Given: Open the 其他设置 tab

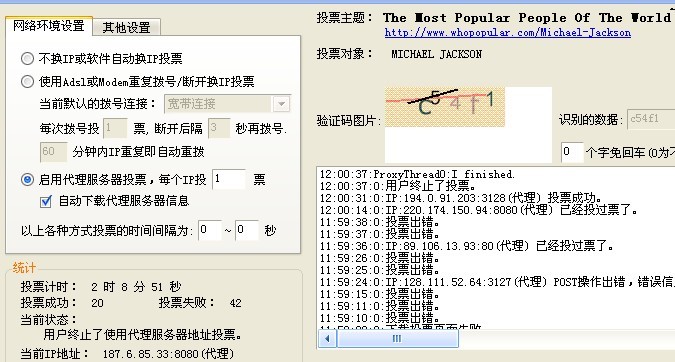Looking at the screenshot, I should click(127, 28).
